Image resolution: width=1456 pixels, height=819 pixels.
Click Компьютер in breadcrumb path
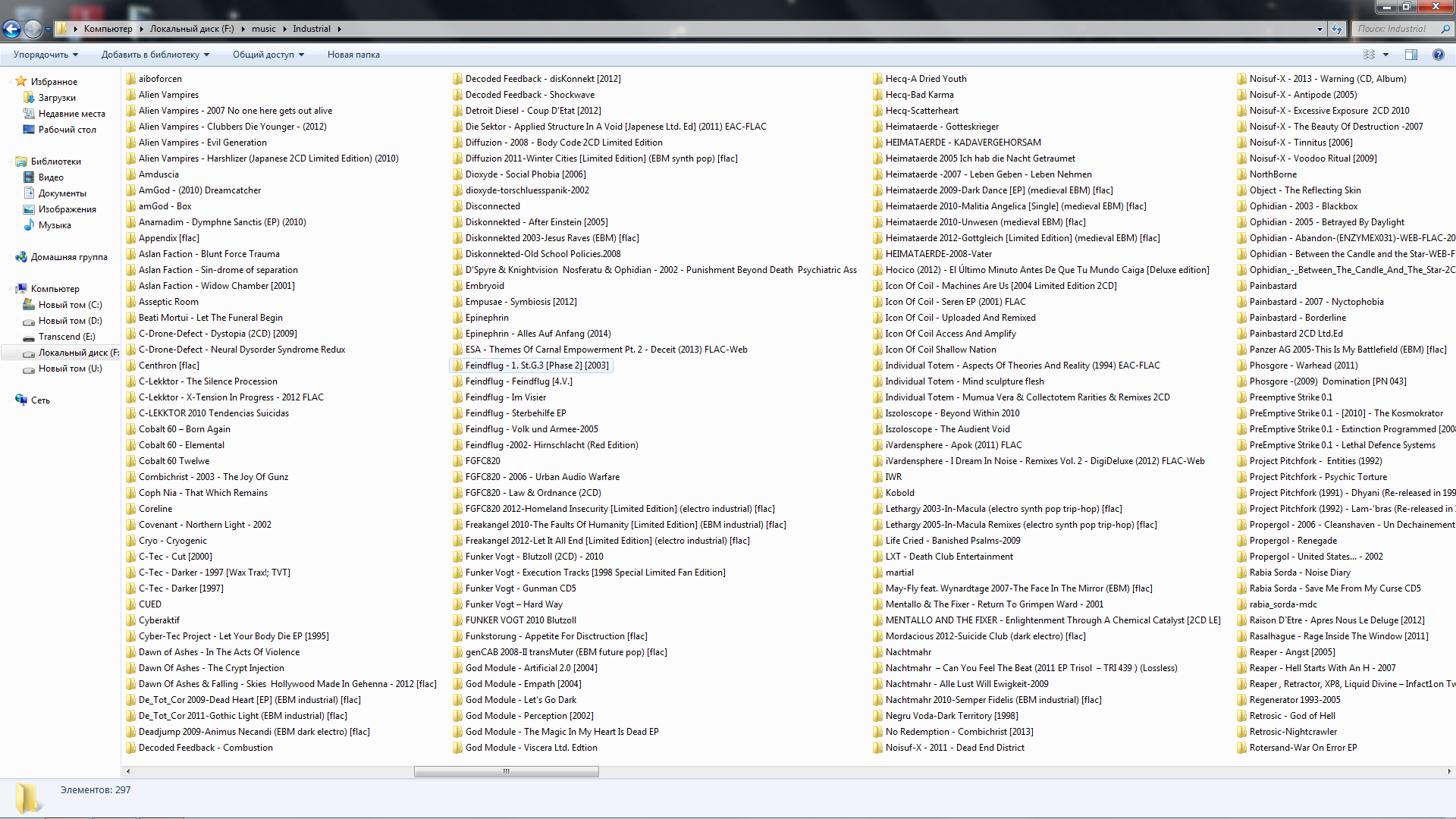108,29
